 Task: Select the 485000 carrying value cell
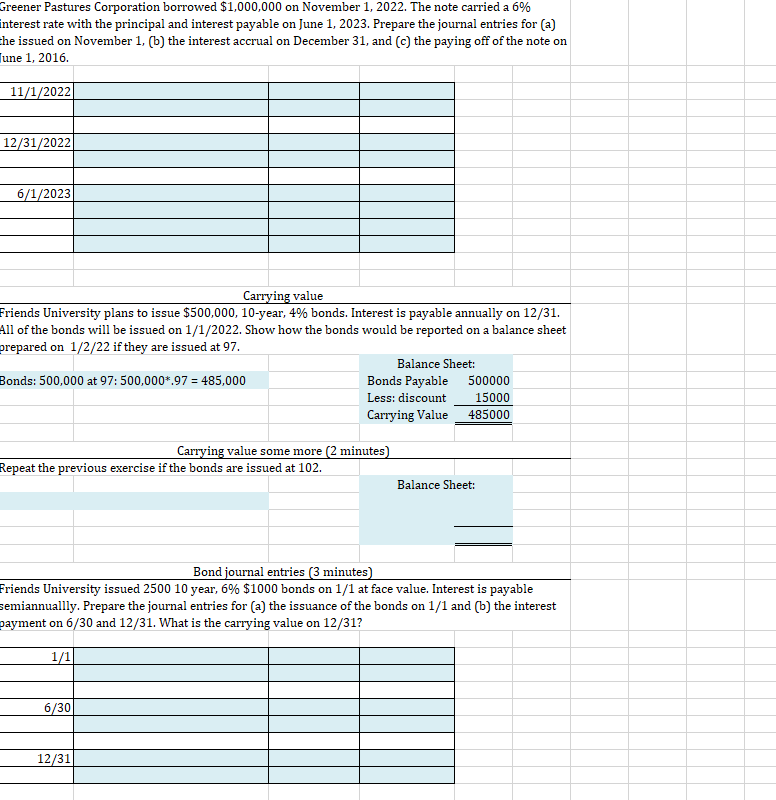[484, 415]
